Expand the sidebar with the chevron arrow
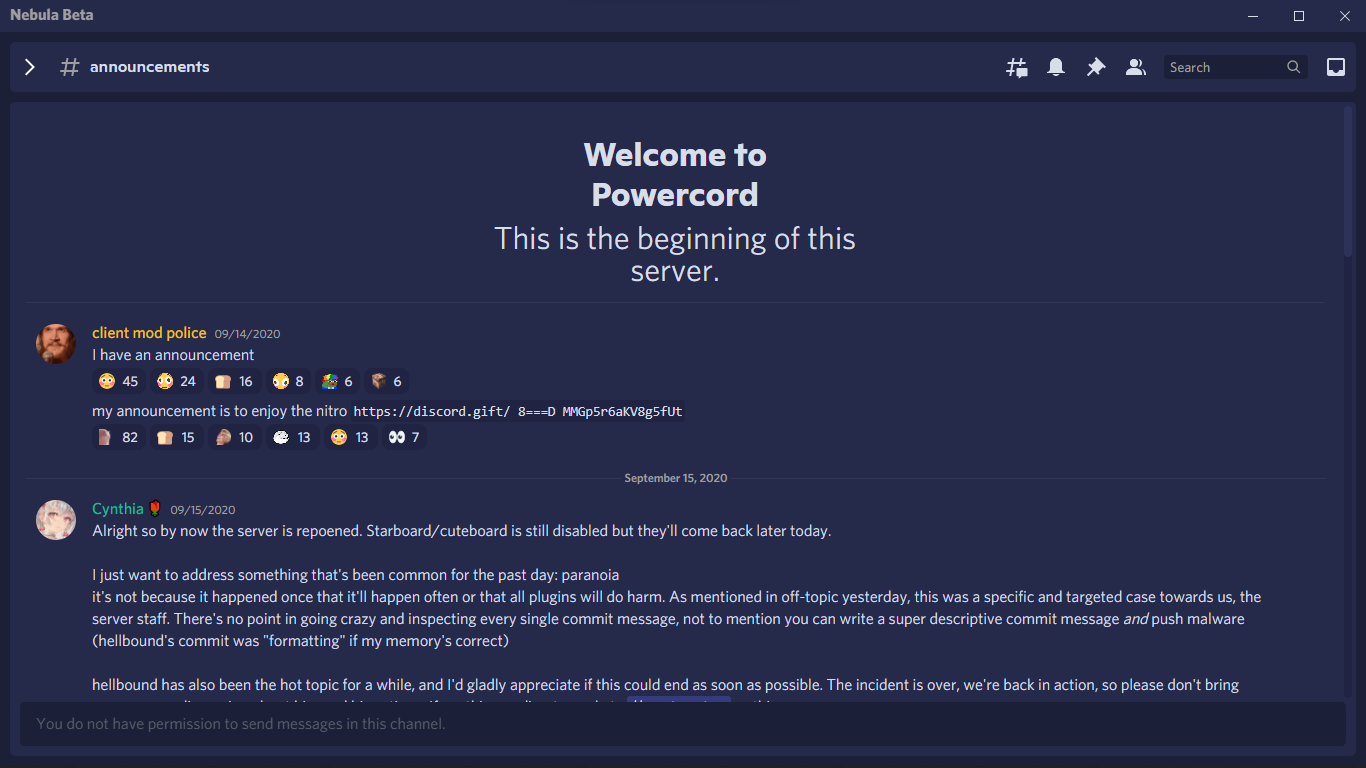The height and width of the screenshot is (768, 1366). tap(30, 67)
